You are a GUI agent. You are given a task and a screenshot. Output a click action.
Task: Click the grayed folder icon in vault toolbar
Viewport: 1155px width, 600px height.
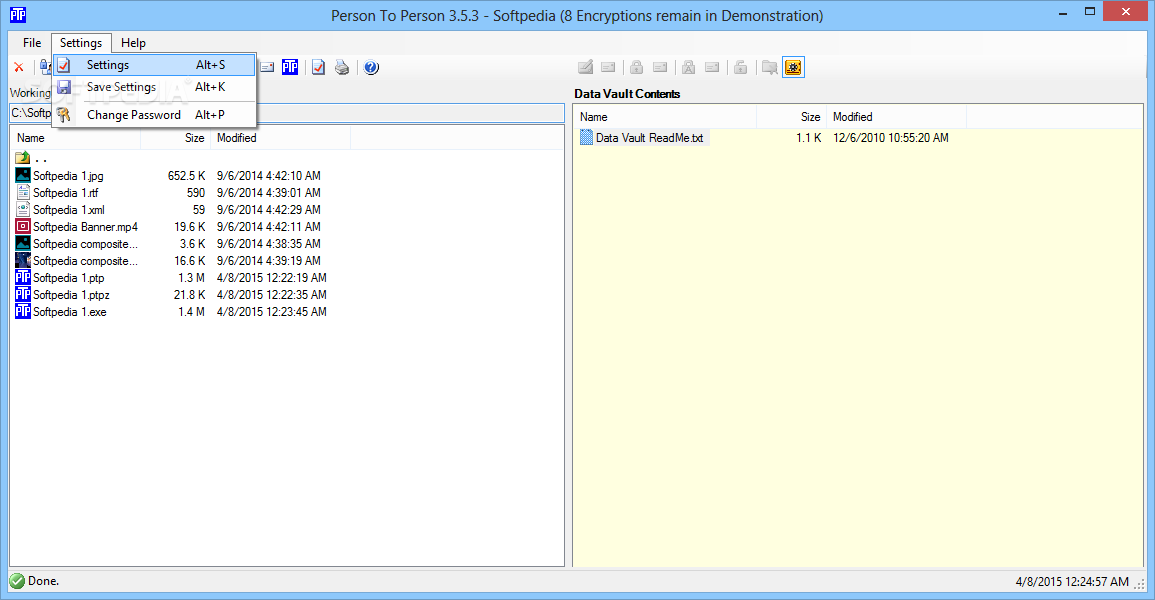pos(769,67)
